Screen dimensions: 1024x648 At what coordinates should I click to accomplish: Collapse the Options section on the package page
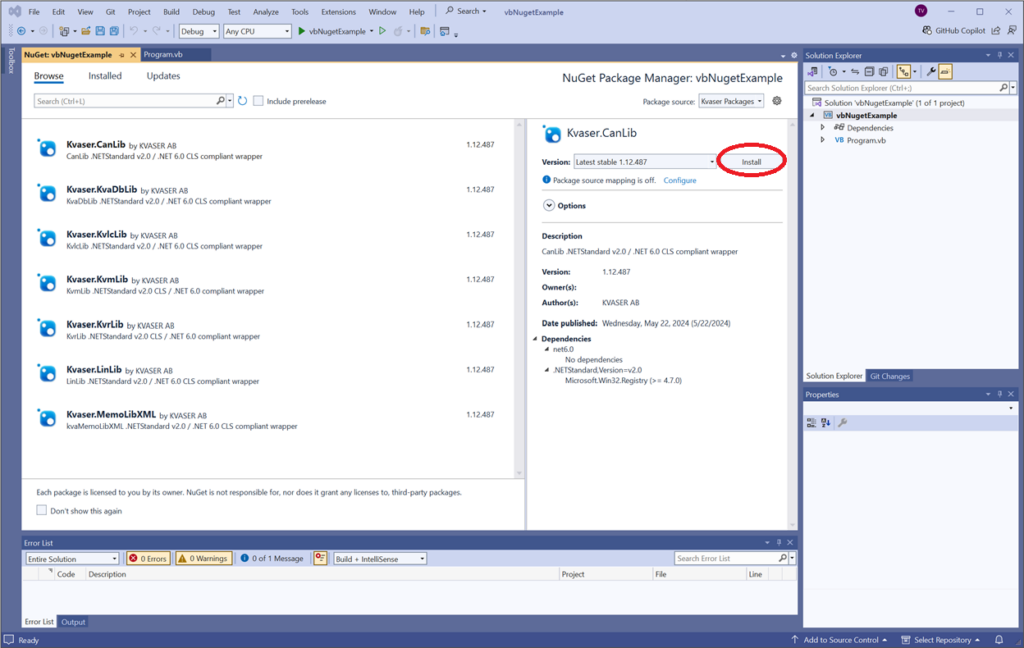pos(548,204)
